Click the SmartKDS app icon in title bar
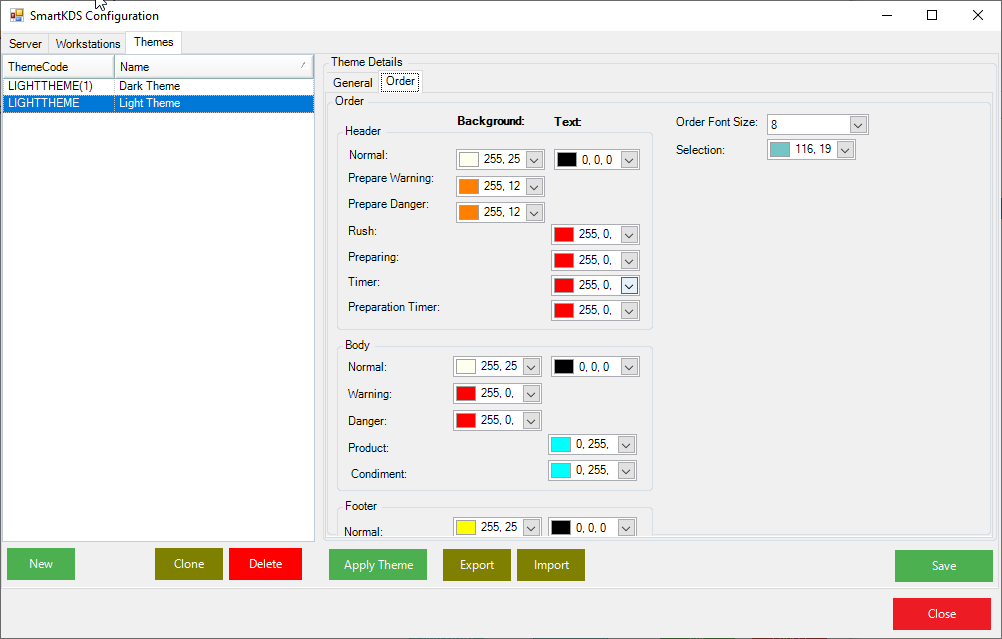This screenshot has height=639, width=1002. coord(17,15)
